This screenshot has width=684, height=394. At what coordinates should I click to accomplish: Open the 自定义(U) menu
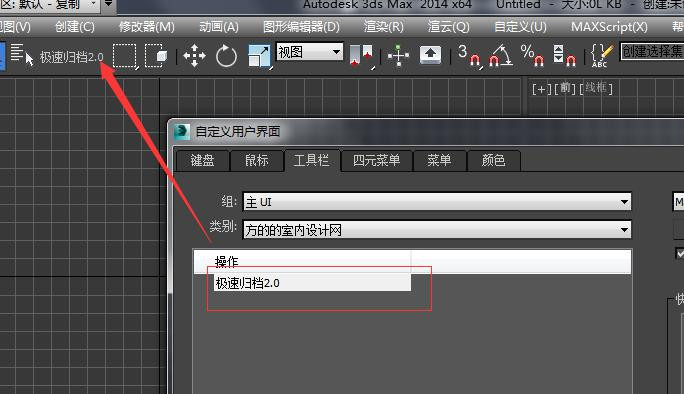pos(520,27)
